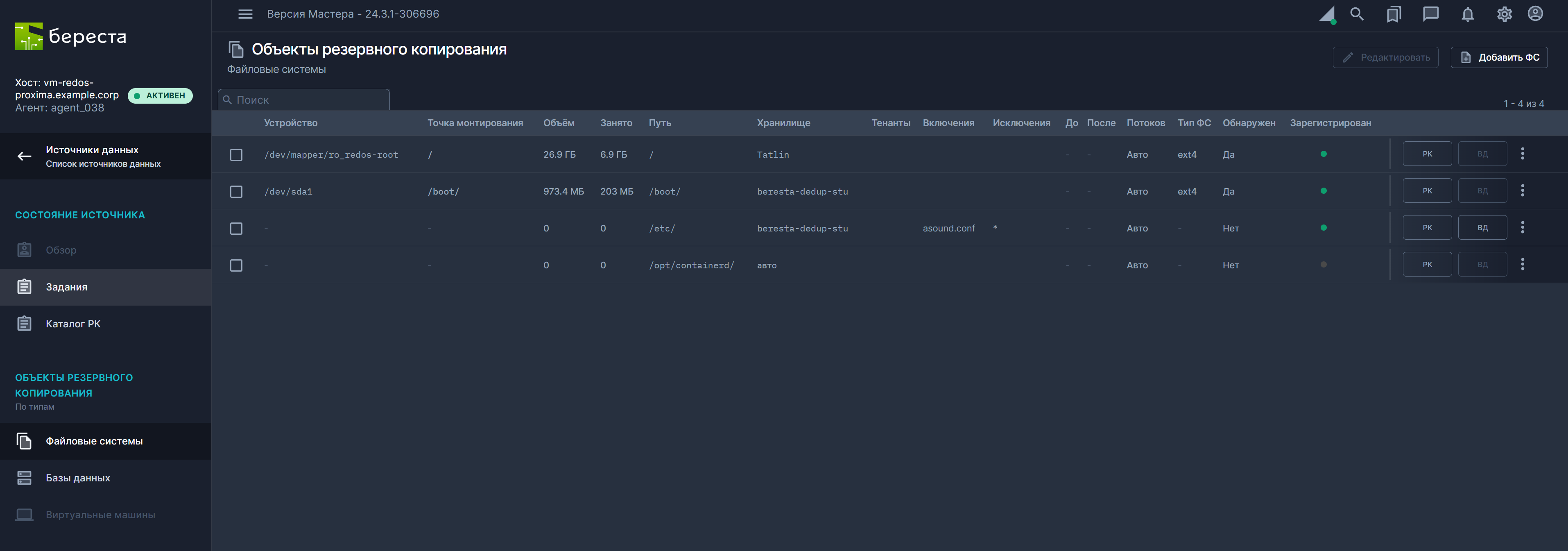Open the chat messages icon

(1430, 14)
